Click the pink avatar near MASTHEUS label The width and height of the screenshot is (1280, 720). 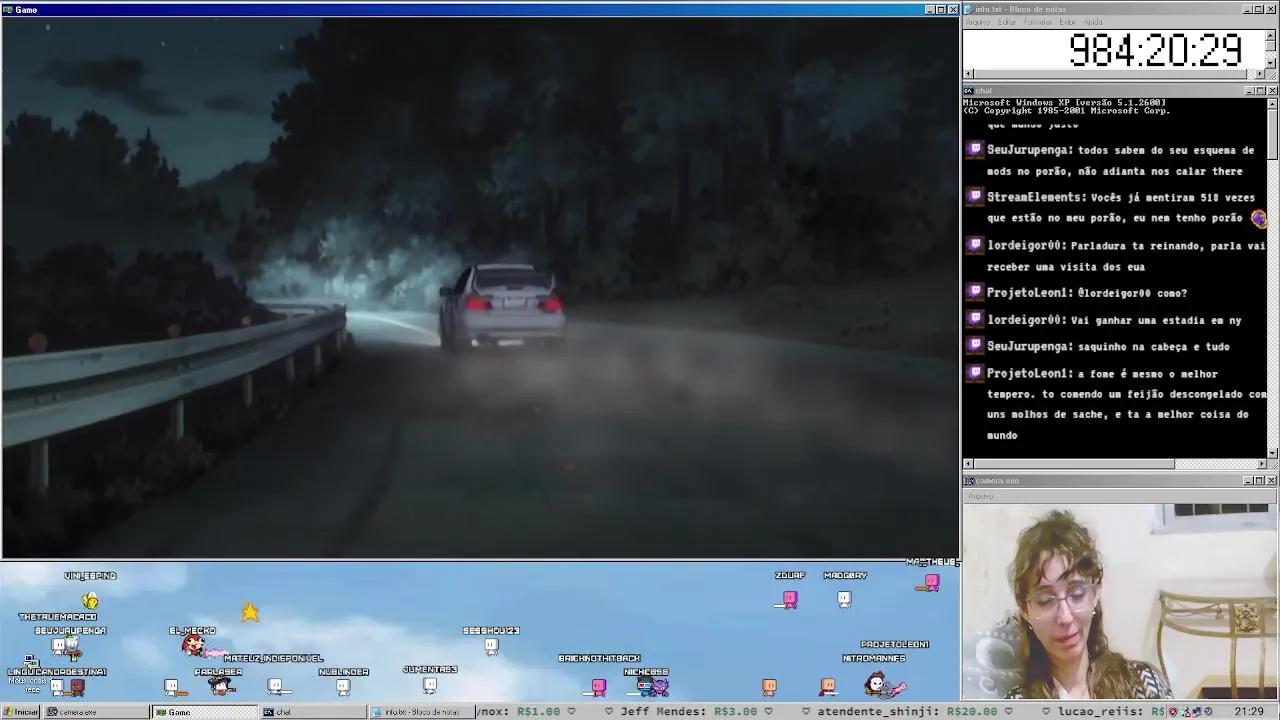(x=932, y=581)
